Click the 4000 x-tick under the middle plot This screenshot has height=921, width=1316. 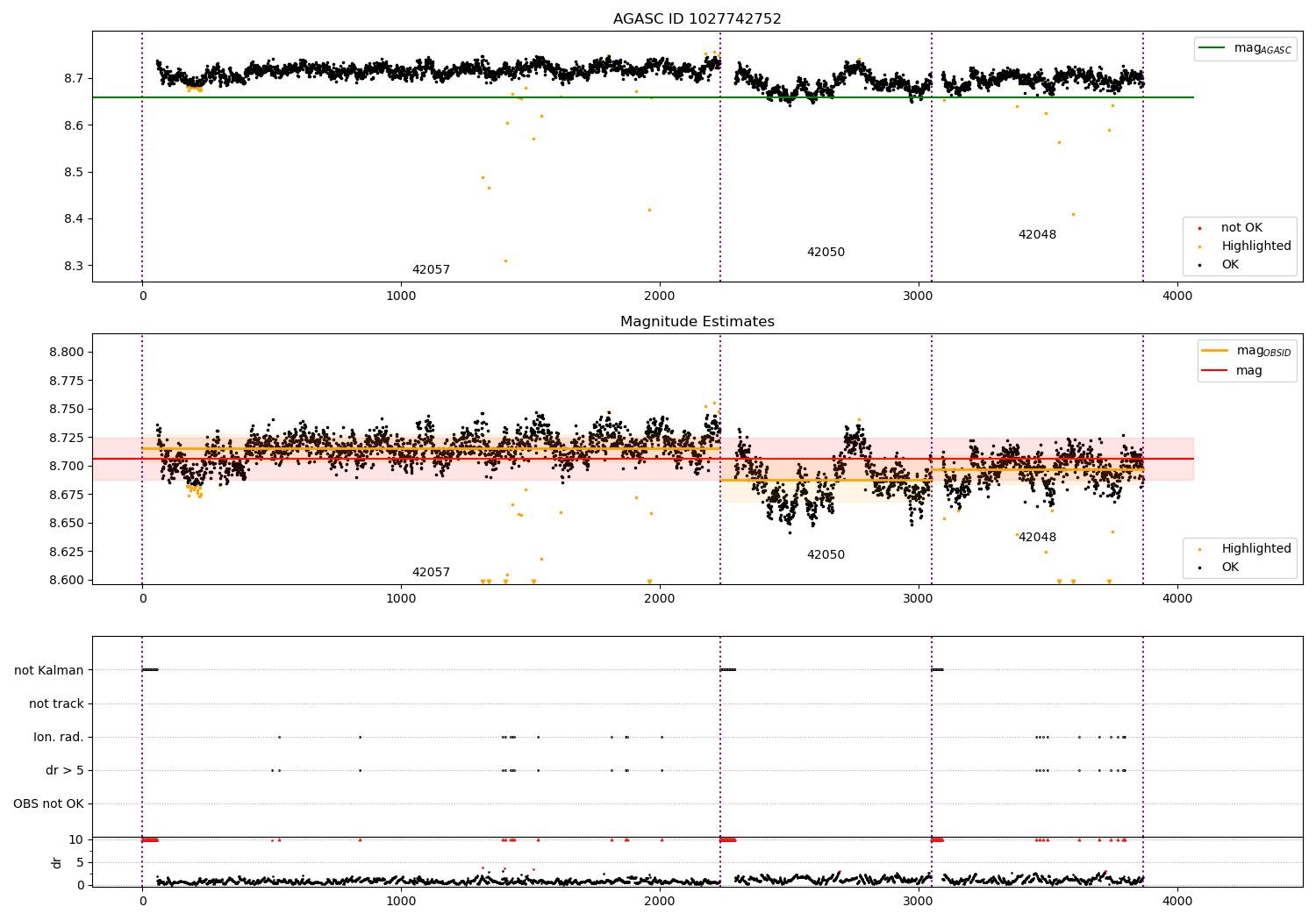(x=1177, y=599)
